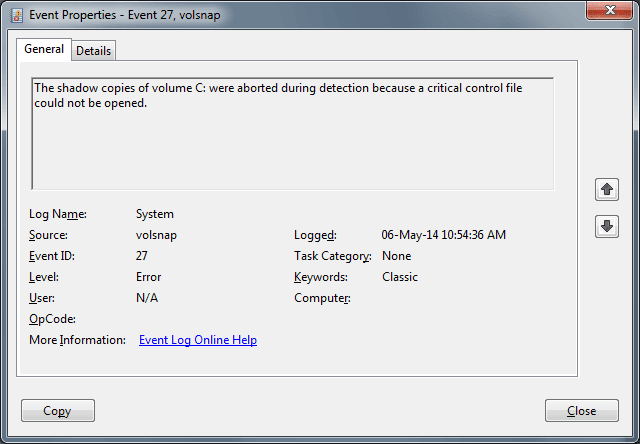This screenshot has height=444, width=640.
Task: Go to next event with down arrow
Action: [x=606, y=227]
